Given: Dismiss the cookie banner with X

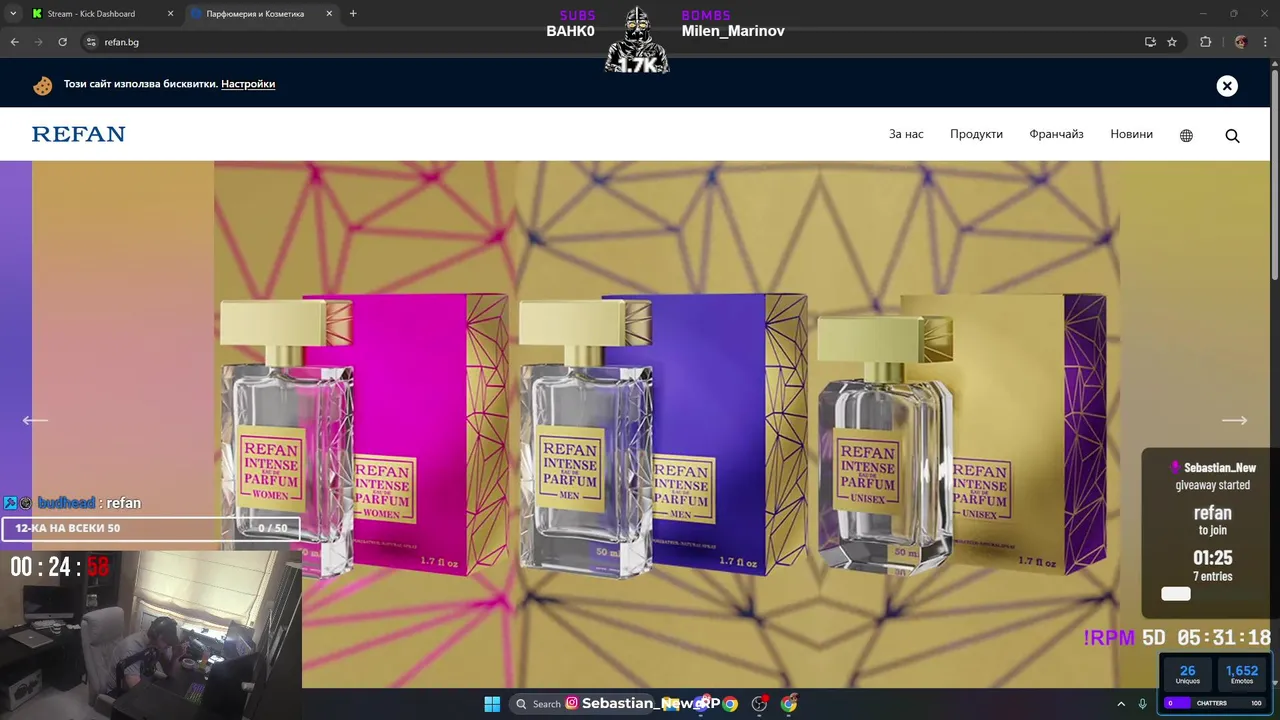Looking at the screenshot, I should [1227, 86].
